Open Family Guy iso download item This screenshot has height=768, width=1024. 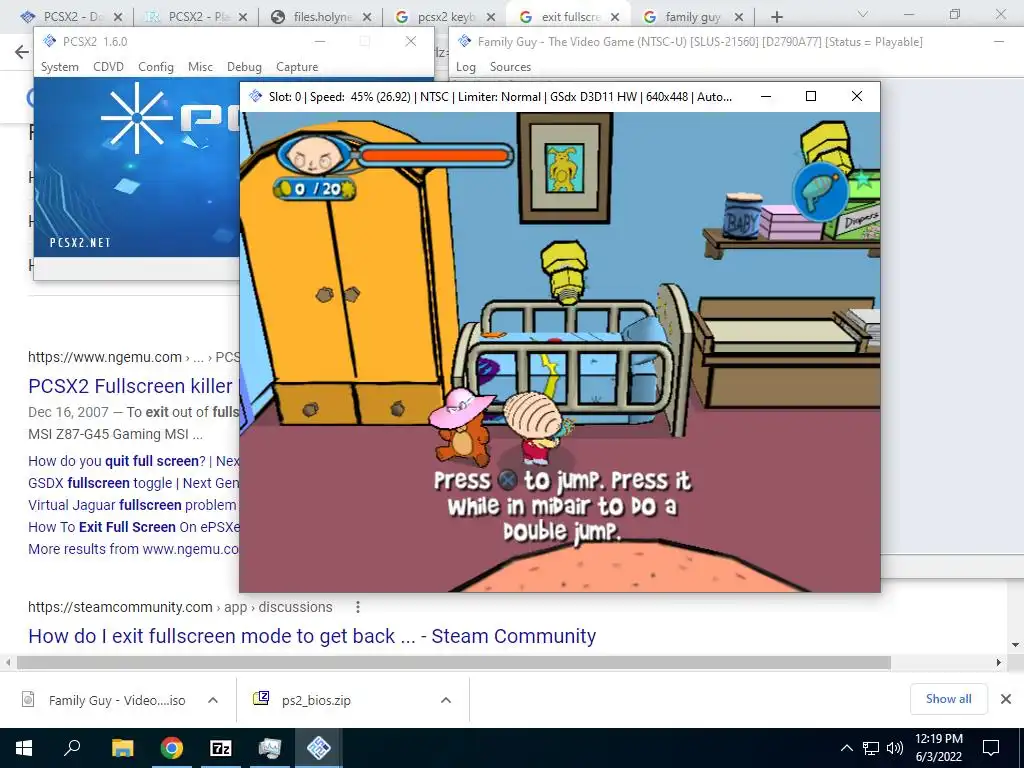click(104, 700)
